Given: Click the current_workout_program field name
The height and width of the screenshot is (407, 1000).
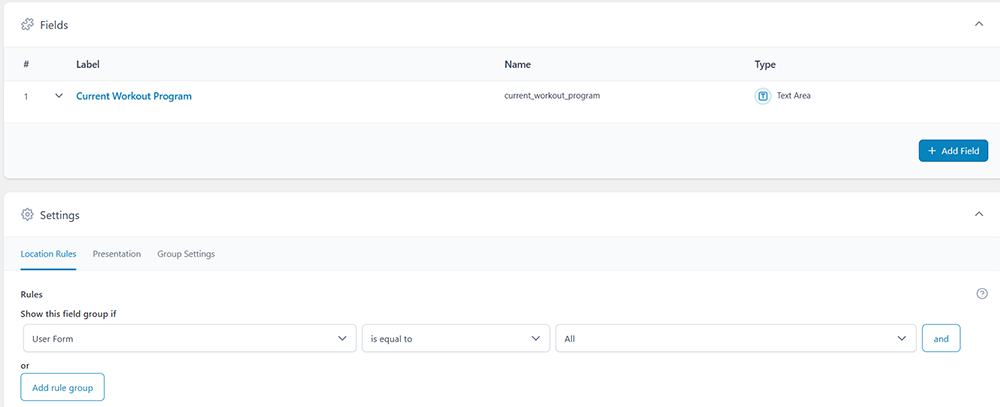Looking at the screenshot, I should coord(552,96).
